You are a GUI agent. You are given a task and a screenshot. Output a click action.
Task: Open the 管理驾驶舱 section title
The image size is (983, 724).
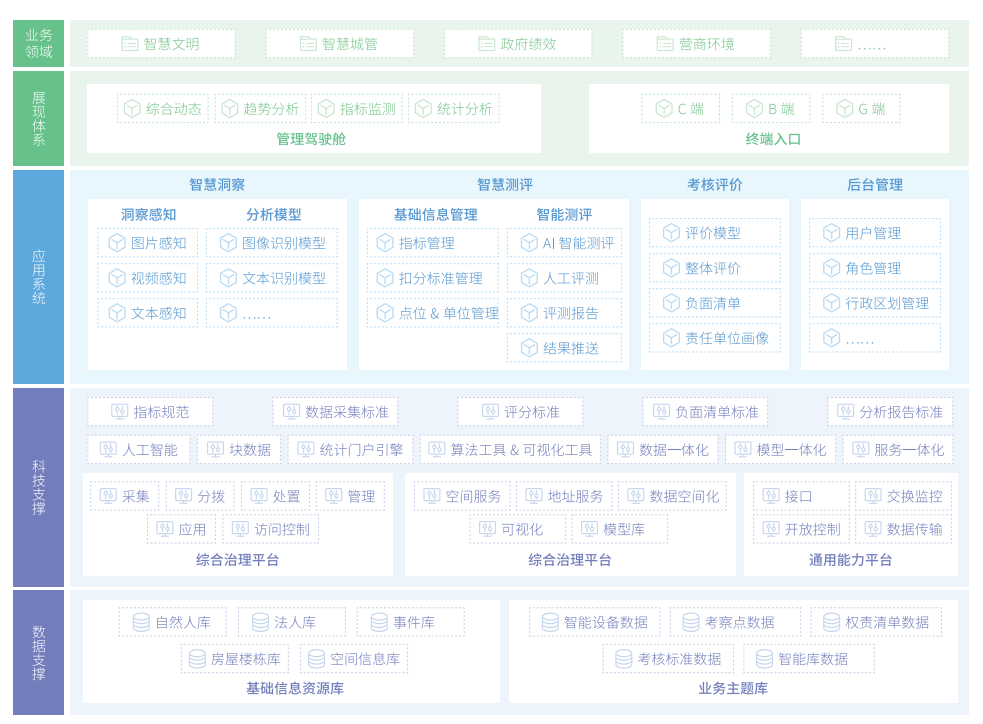(311, 139)
